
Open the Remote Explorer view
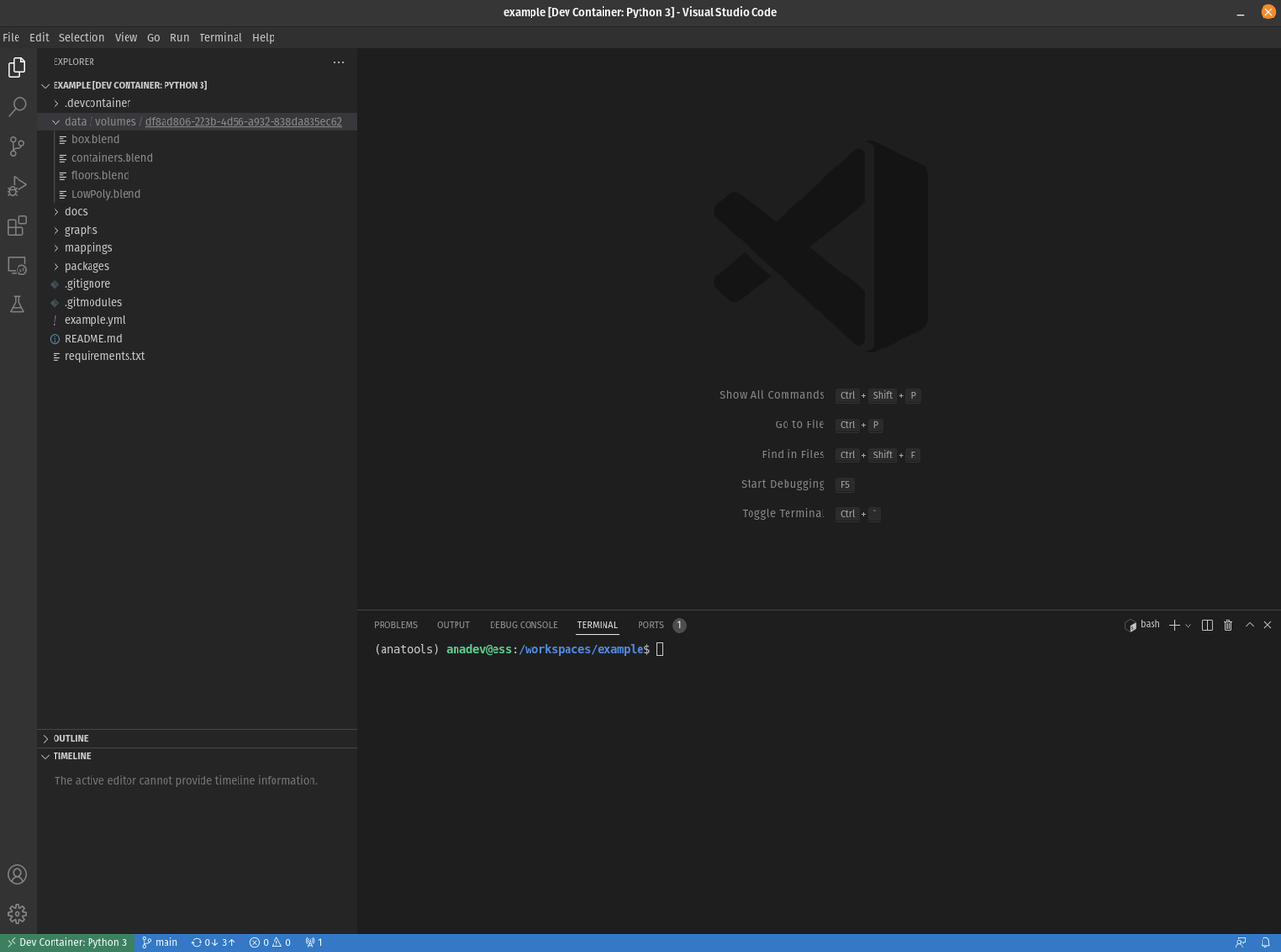coord(18,265)
